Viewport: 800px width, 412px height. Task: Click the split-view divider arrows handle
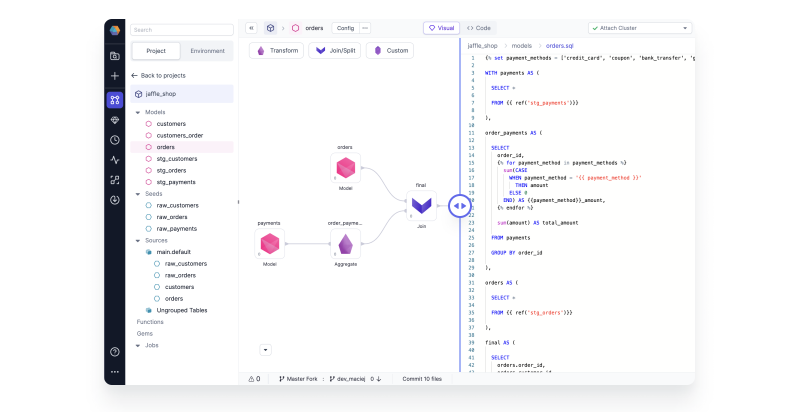click(x=459, y=205)
